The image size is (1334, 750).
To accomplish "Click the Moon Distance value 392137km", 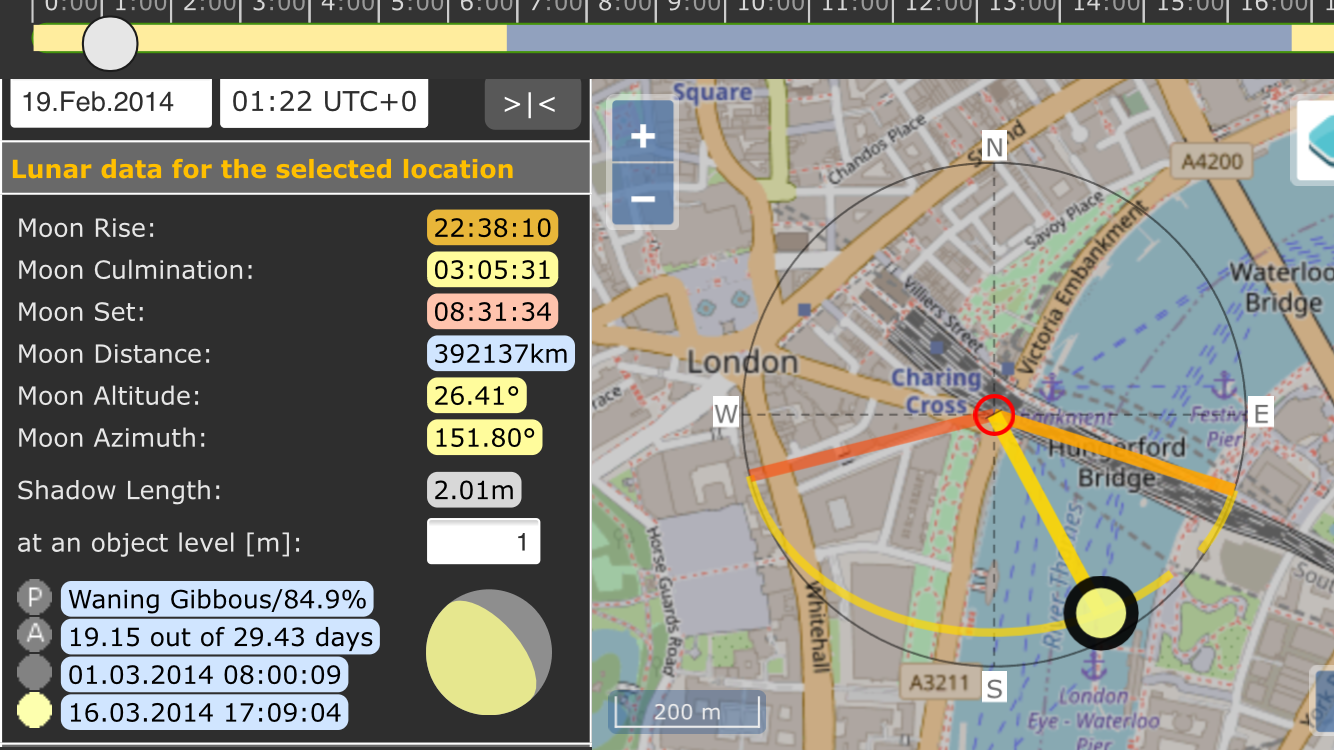I will pyautogui.click(x=501, y=354).
